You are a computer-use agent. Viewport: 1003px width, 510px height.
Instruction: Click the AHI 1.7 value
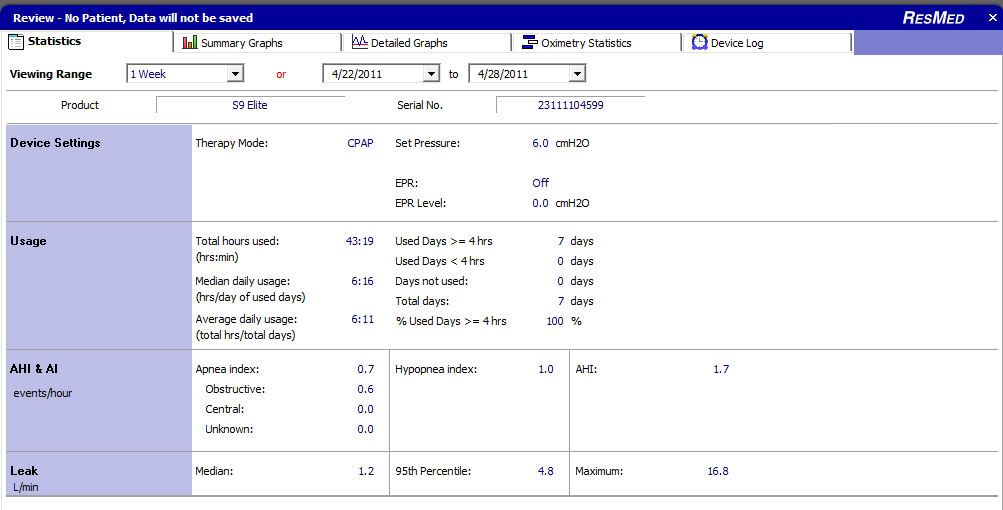(721, 369)
